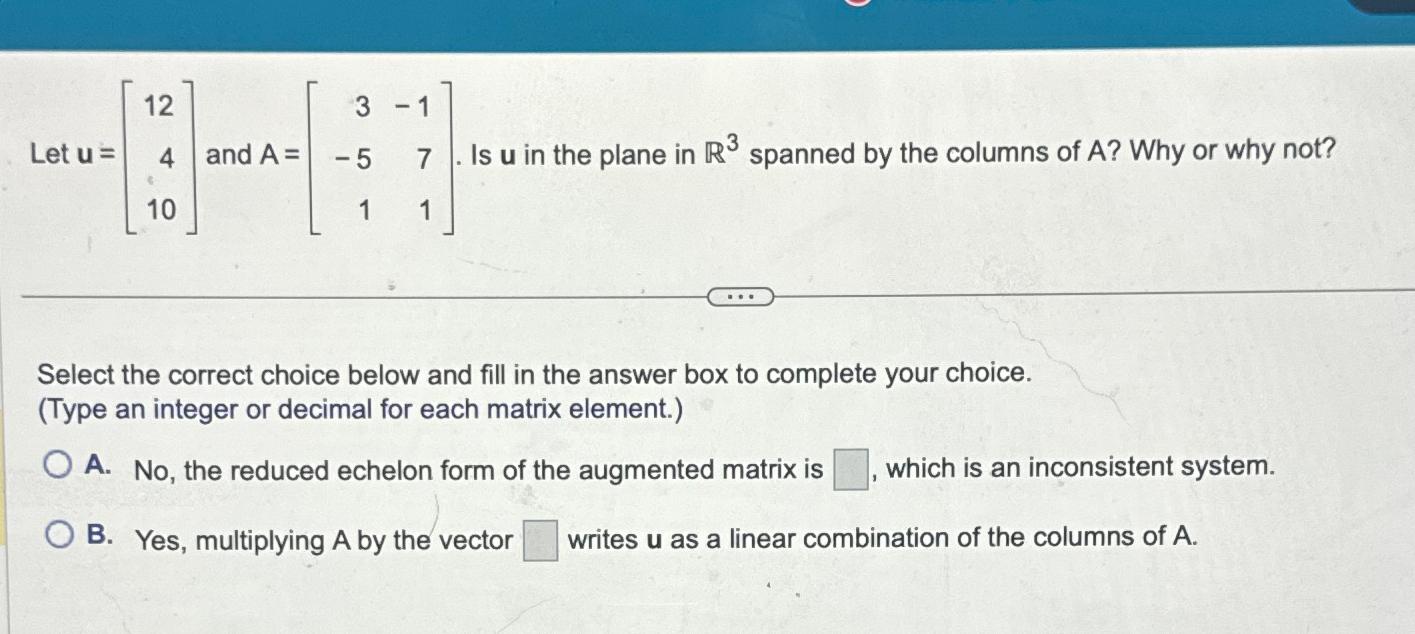
Task: Collapse the problem statement using the divider toggle
Action: coord(740,296)
